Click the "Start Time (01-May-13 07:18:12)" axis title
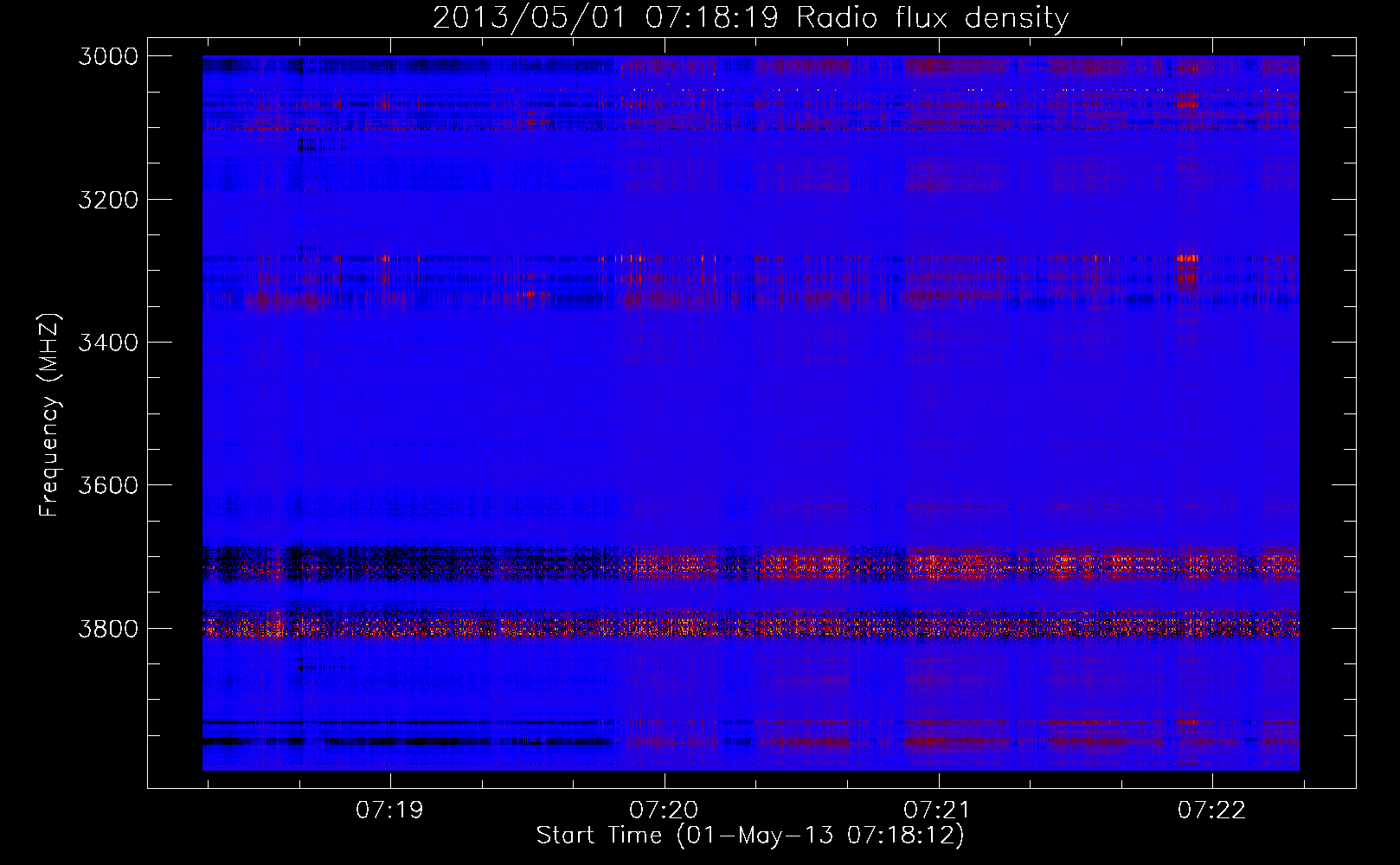1400x865 pixels. [x=750, y=836]
